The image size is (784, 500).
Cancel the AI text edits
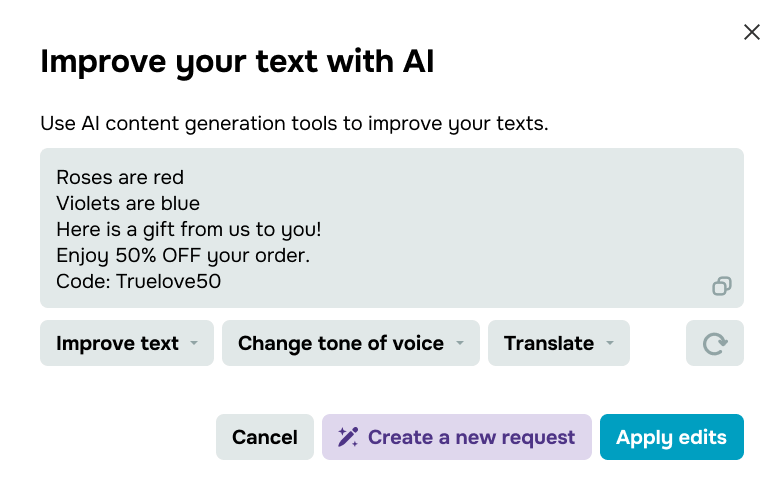[264, 437]
